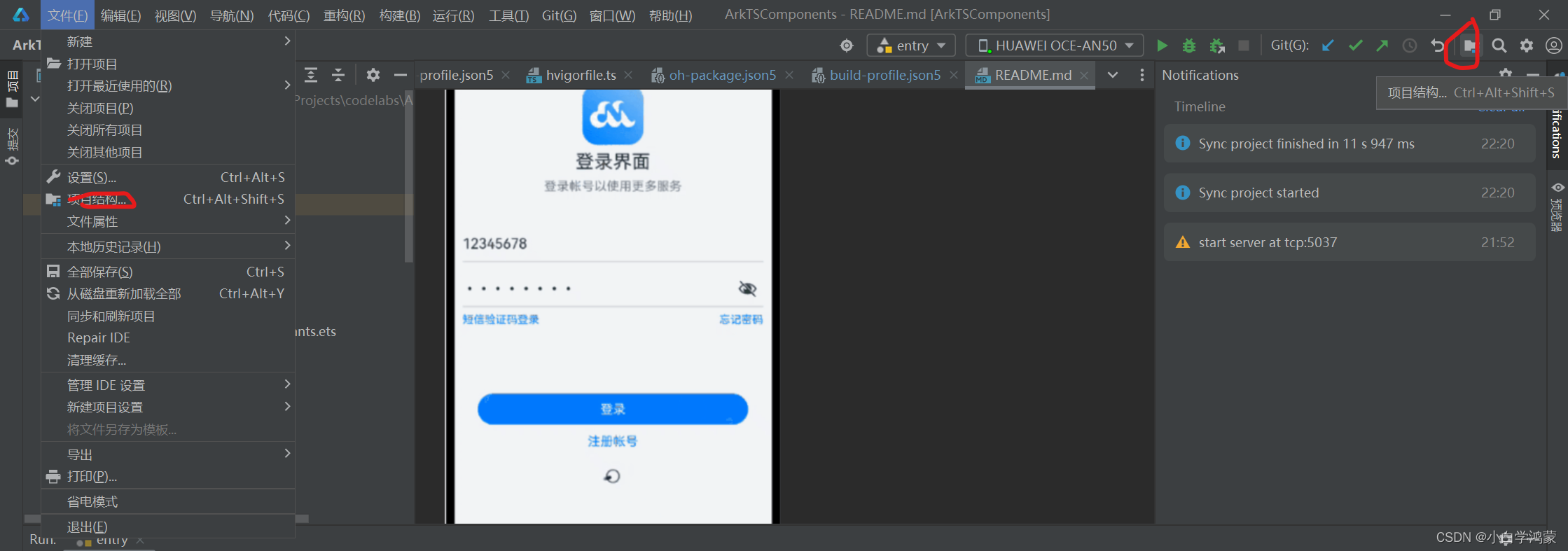Image resolution: width=1568 pixels, height=551 pixels.
Task: Open the HUAWEI OCE-AN50 device dropdown
Action: (x=1055, y=46)
